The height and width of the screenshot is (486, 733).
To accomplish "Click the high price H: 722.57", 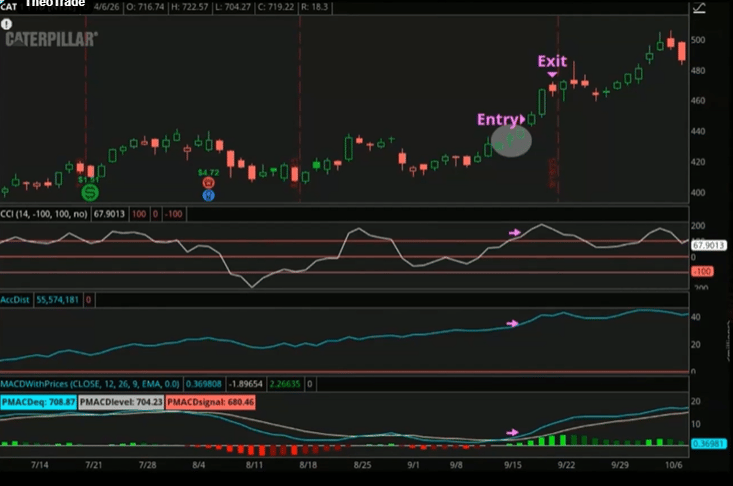I will coord(189,7).
